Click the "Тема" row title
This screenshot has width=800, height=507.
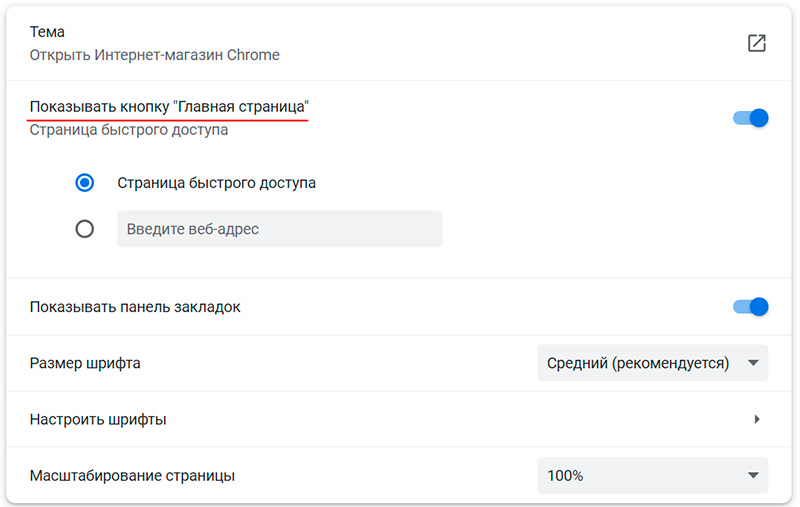[47, 33]
